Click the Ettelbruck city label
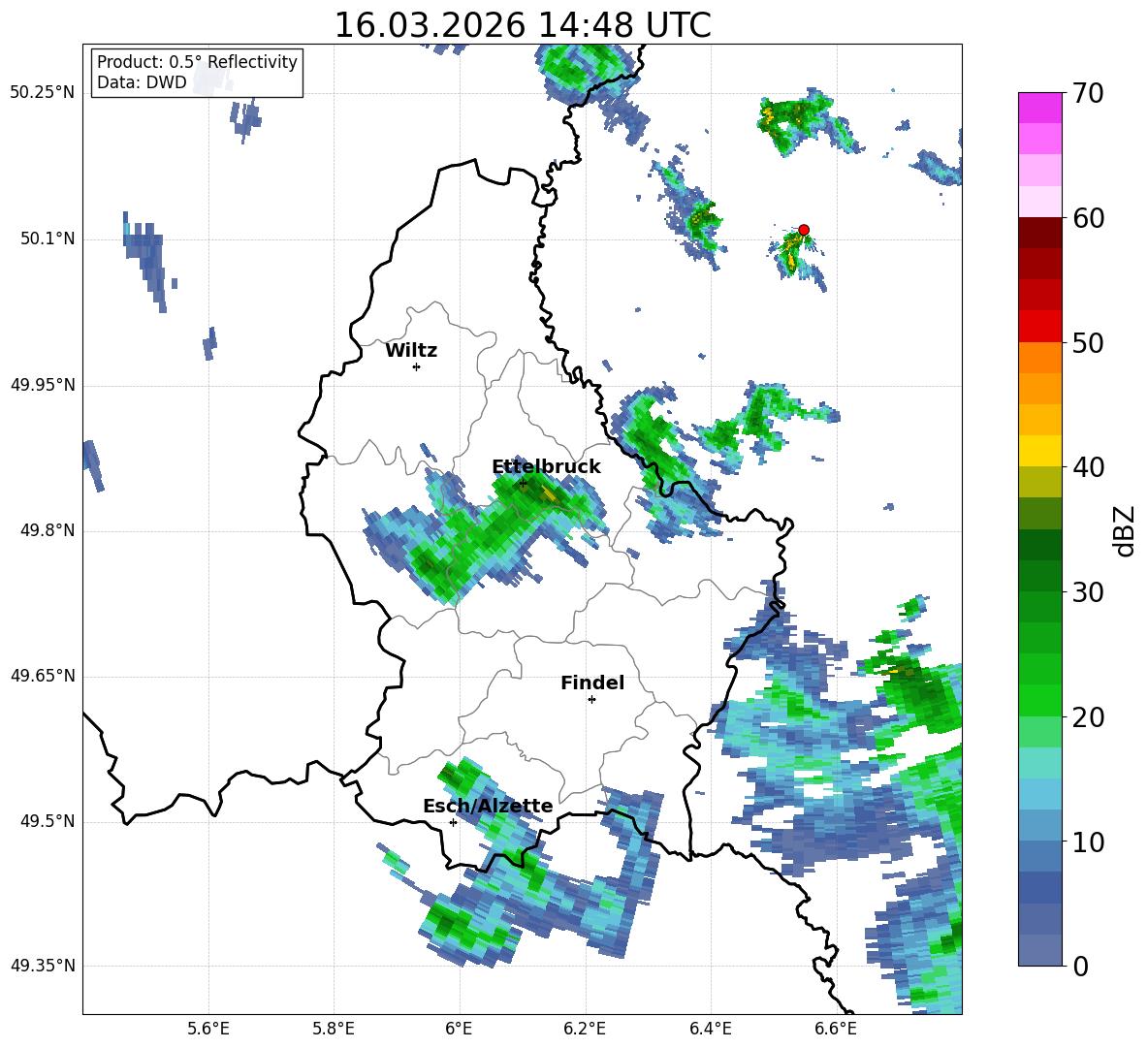Screen dimensions: 1148x1048 (x=546, y=467)
